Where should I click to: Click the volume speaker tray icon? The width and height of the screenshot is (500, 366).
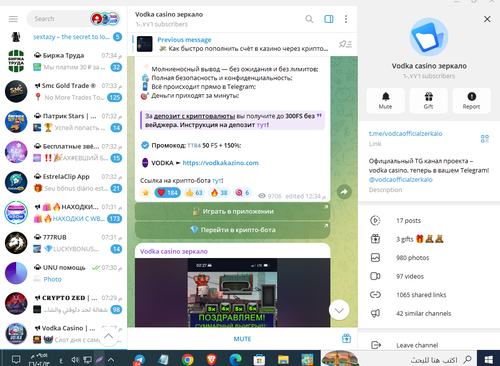coord(75,359)
